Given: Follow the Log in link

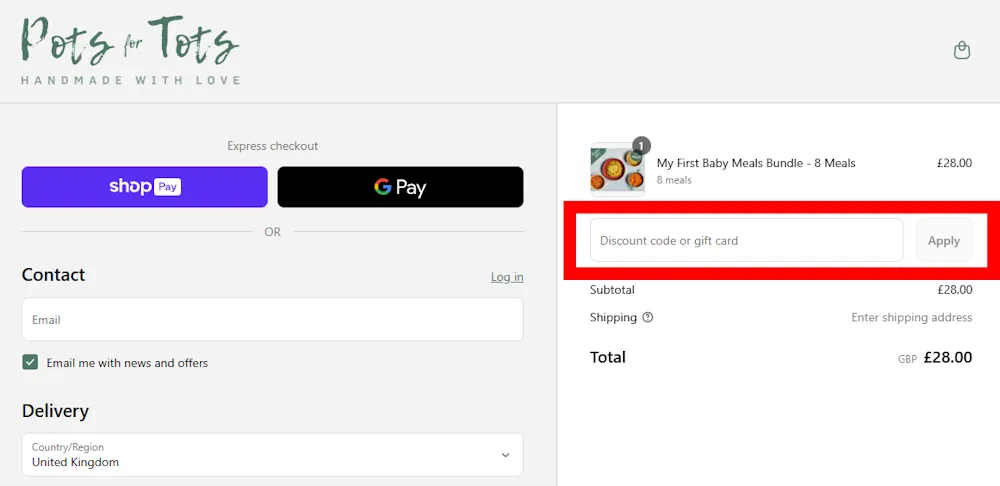Looking at the screenshot, I should [507, 277].
